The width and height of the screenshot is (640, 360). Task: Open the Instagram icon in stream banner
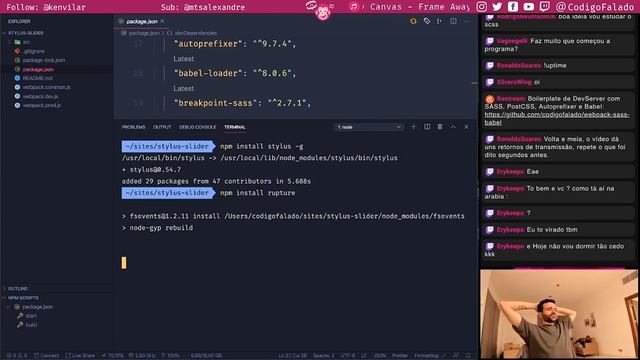pos(481,7)
